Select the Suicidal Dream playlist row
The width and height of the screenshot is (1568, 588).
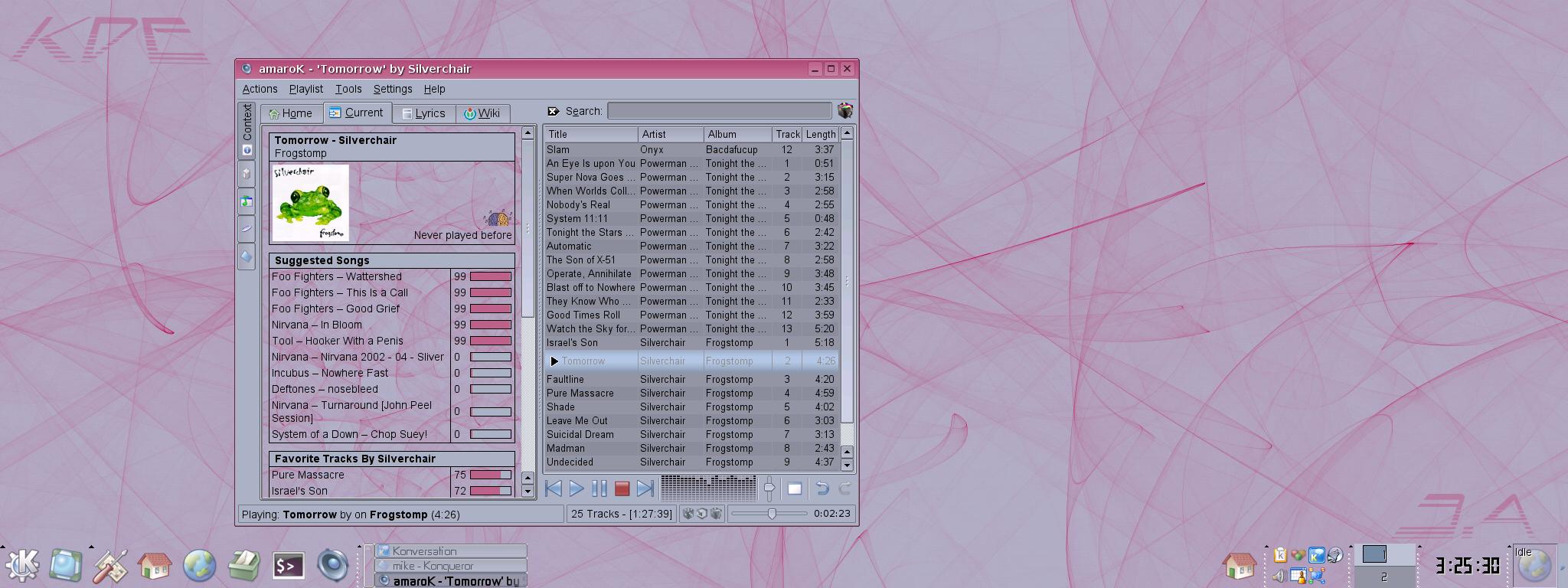coord(692,434)
